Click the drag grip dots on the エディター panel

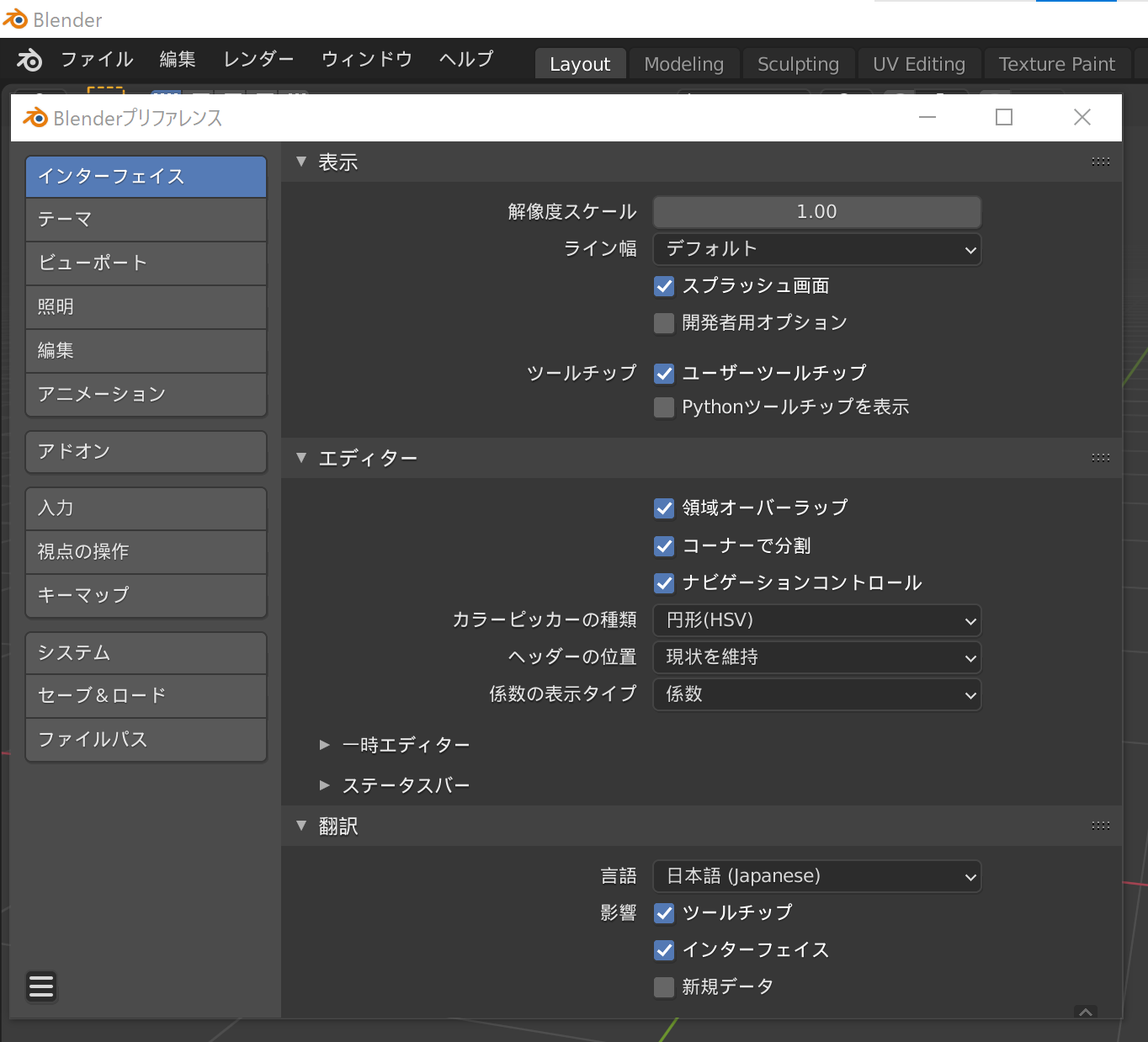[1100, 458]
